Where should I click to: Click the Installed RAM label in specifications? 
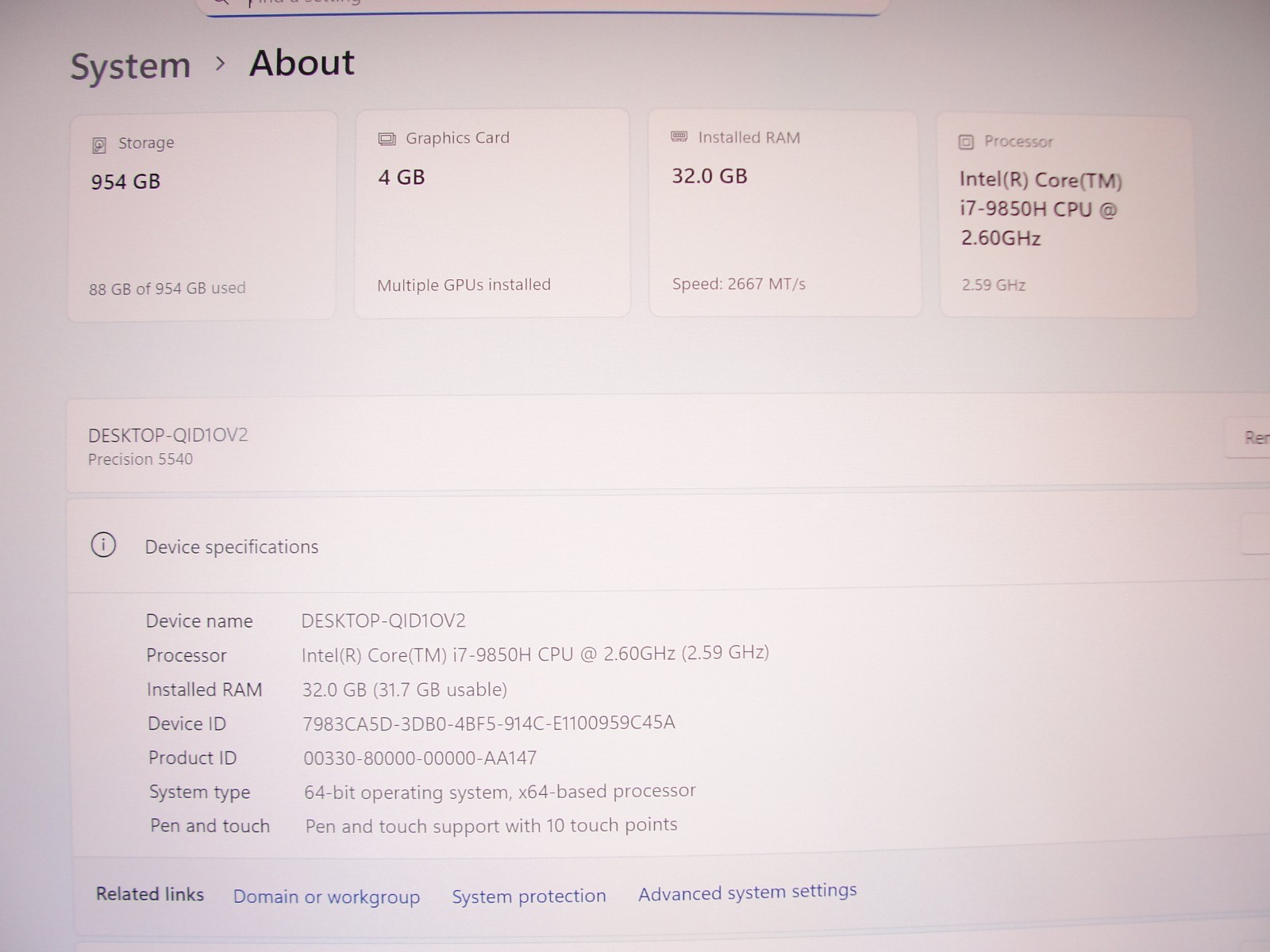(205, 690)
